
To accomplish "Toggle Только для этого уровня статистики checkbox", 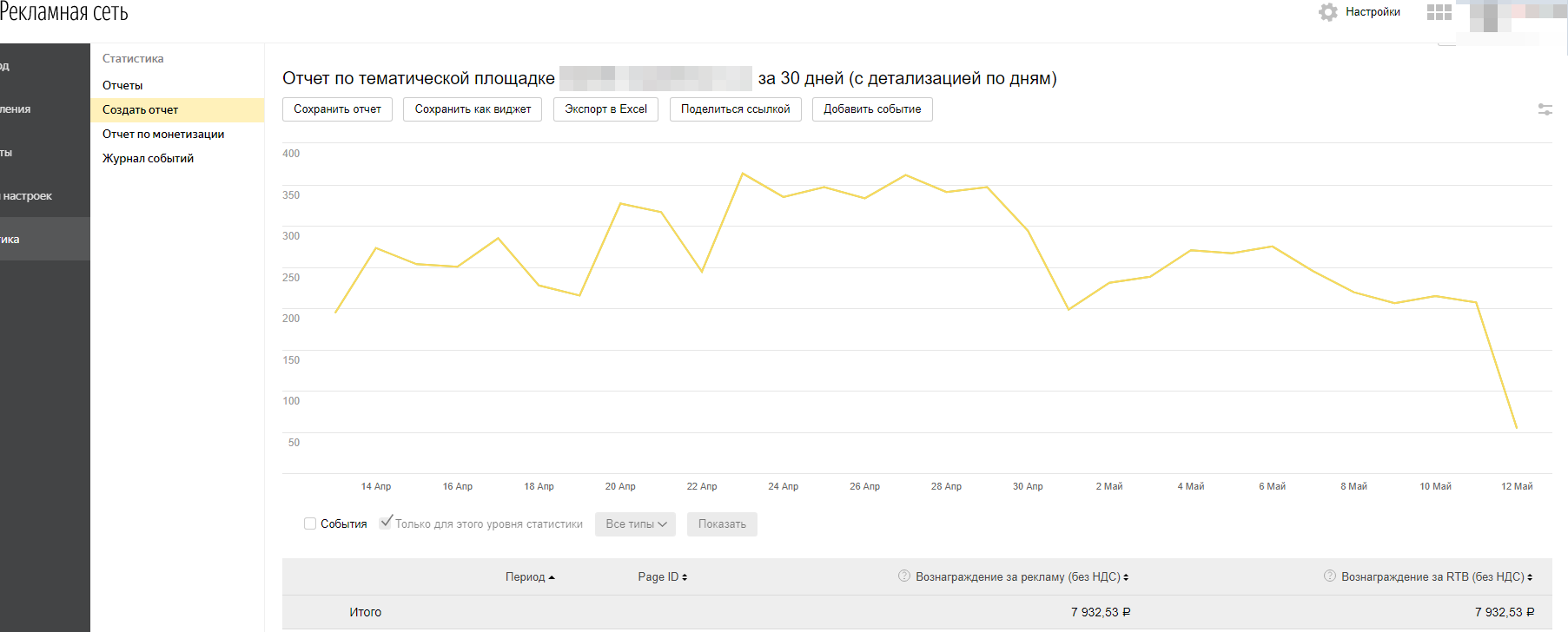I will tap(386, 523).
